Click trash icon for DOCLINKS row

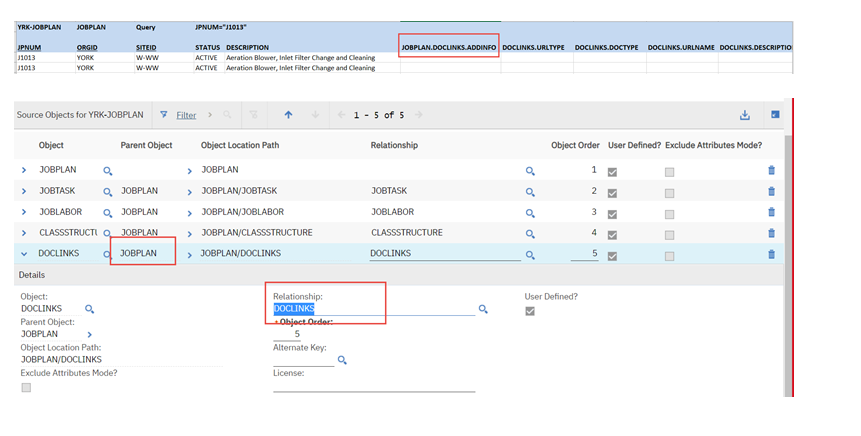pyautogui.click(x=771, y=254)
